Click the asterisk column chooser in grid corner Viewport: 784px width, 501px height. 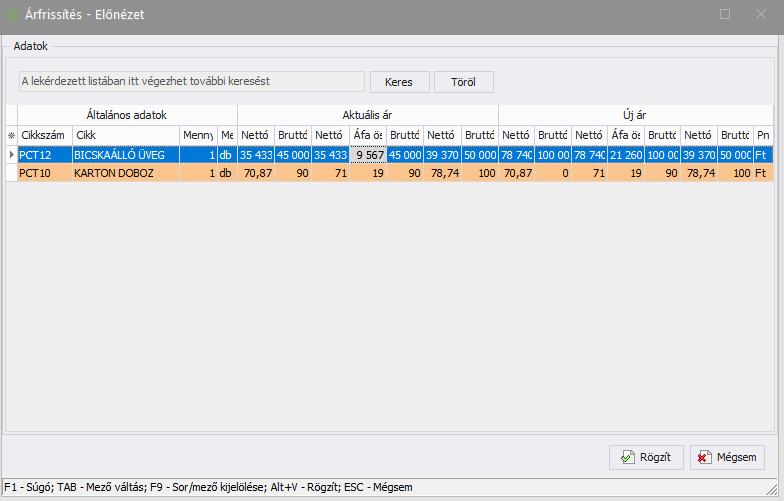coord(11,135)
